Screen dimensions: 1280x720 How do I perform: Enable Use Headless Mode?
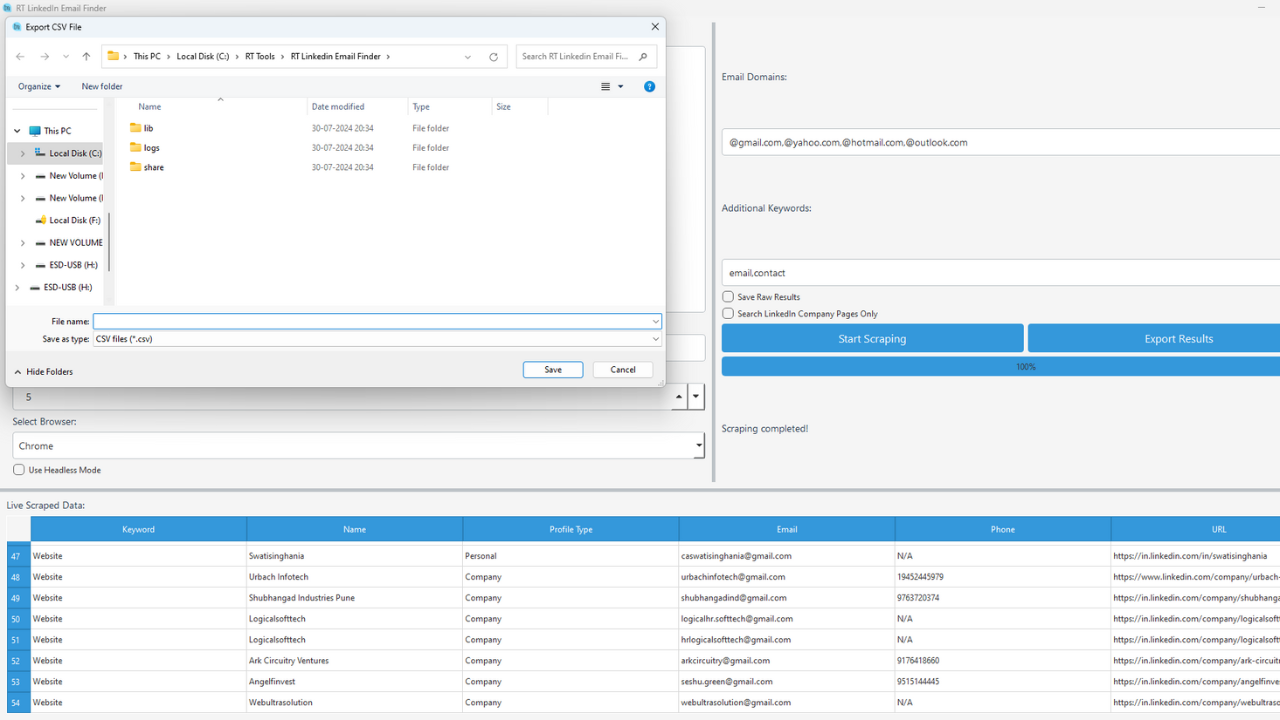pos(18,469)
